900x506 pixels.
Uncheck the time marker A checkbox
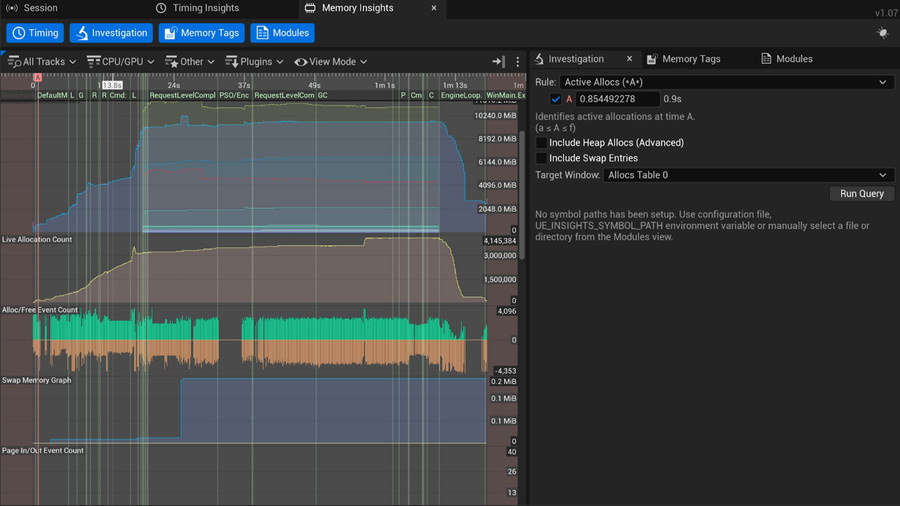(x=555, y=99)
